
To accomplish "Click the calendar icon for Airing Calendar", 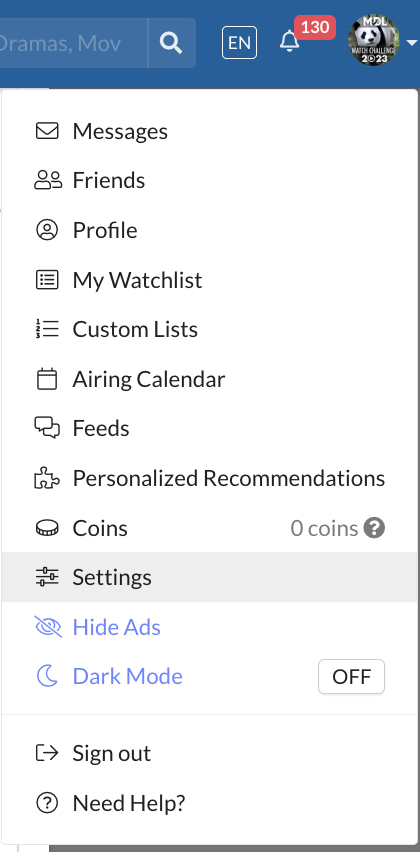I will pos(47,379).
